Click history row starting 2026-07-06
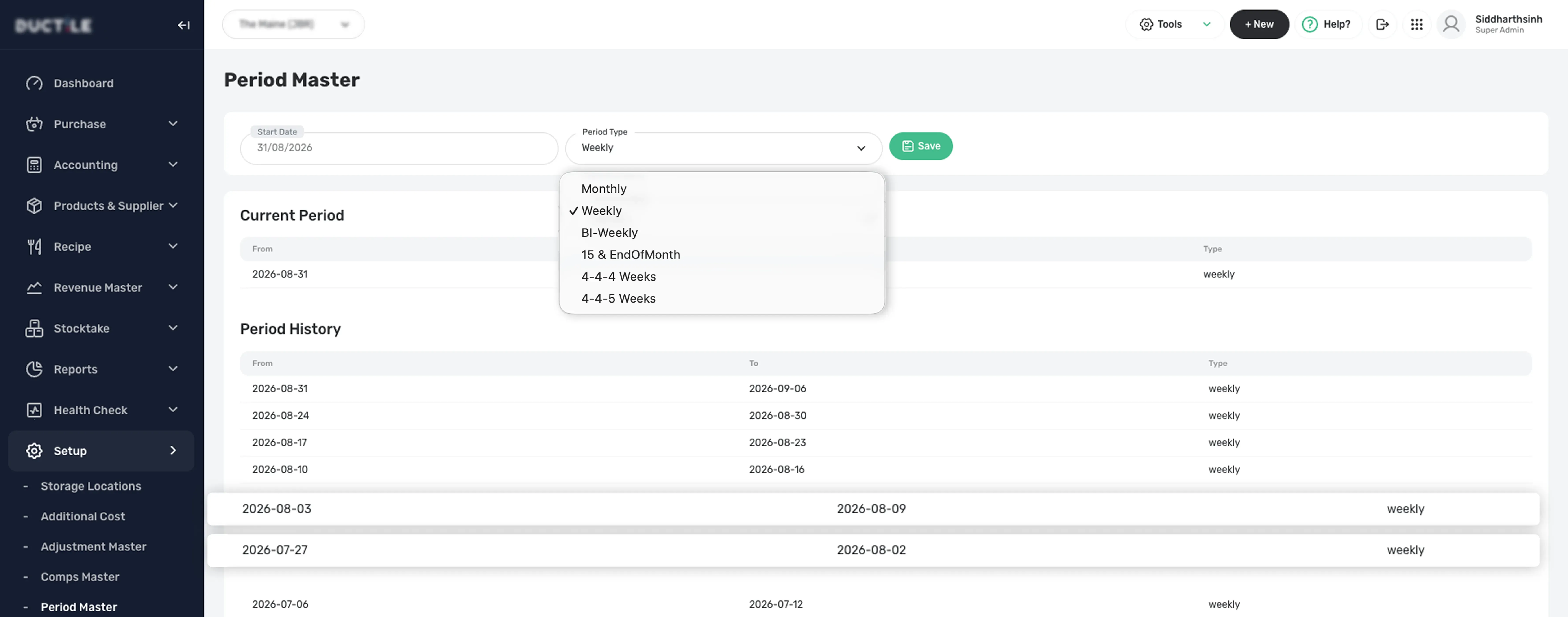The image size is (1568, 617). pyautogui.click(x=886, y=604)
